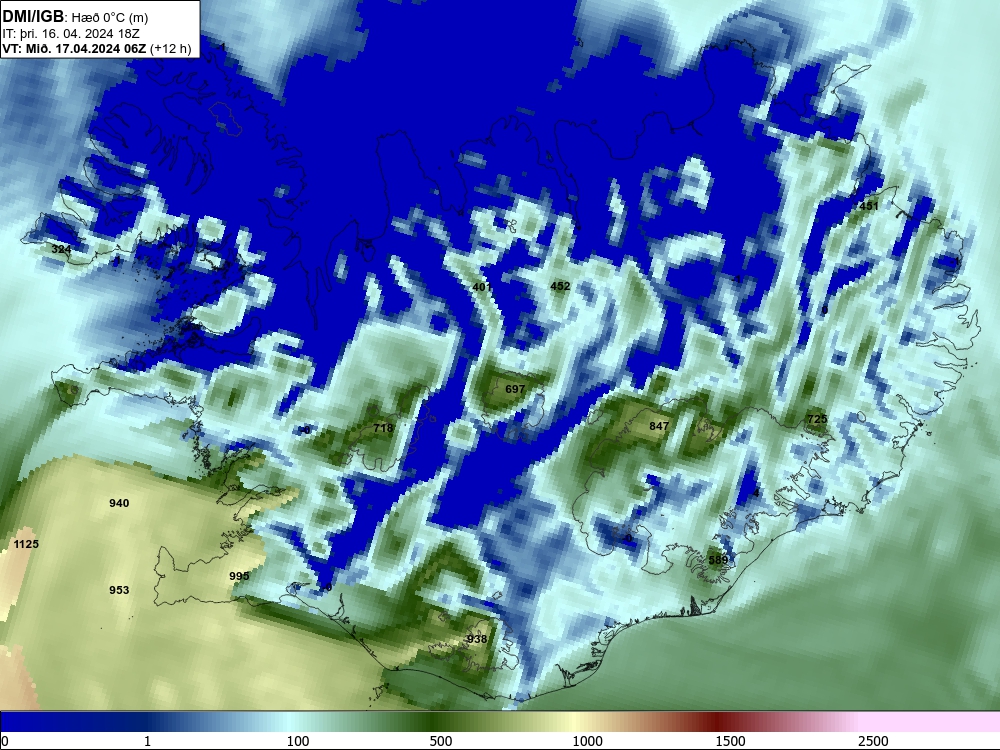Click the 401 height value
Screen dimensions: 1000x750
click(x=482, y=287)
